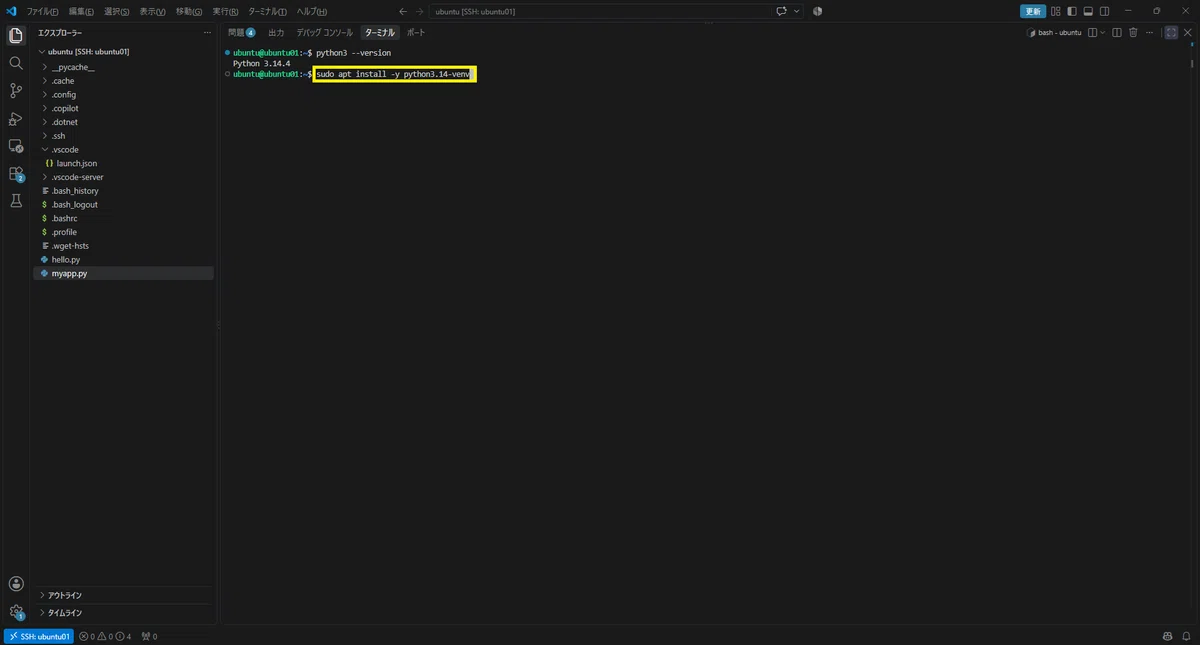1200x645 pixels.
Task: Open Explorer's more actions ellipsis
Action: coord(207,33)
